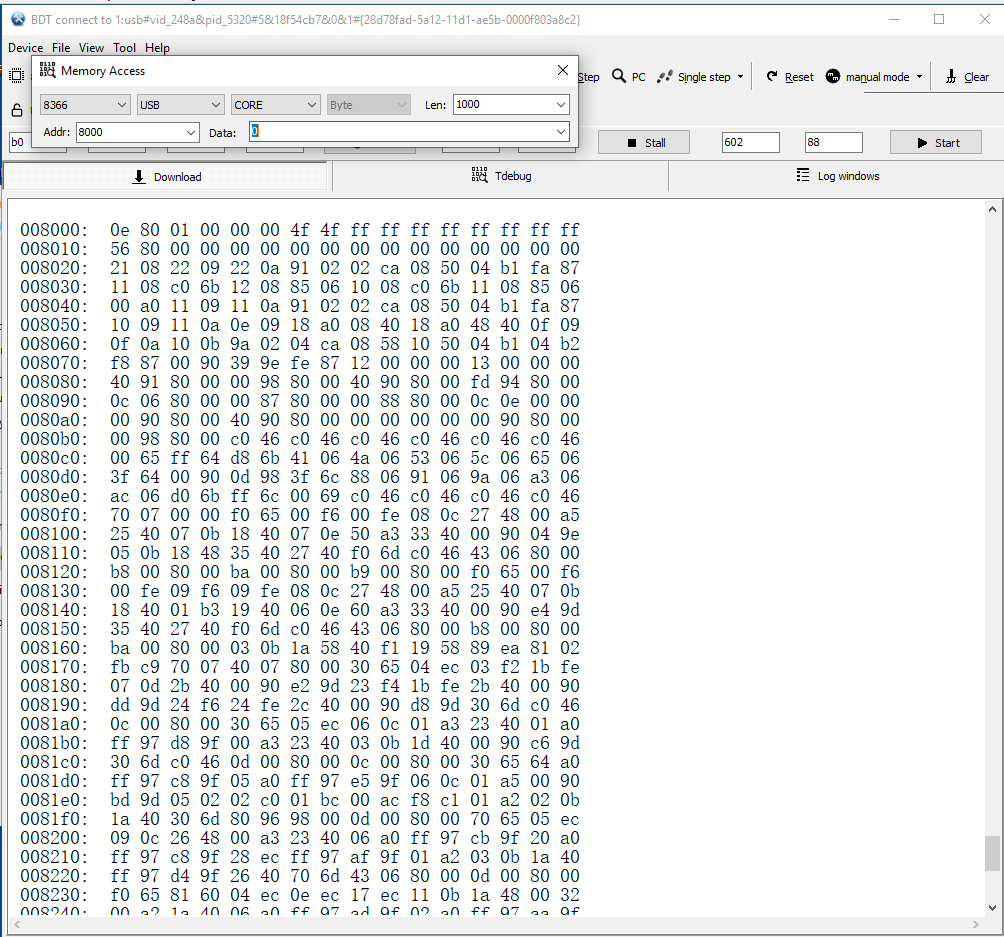Screen dimensions: 1004x937
Task: Switch to the Download tab
Action: (x=167, y=177)
